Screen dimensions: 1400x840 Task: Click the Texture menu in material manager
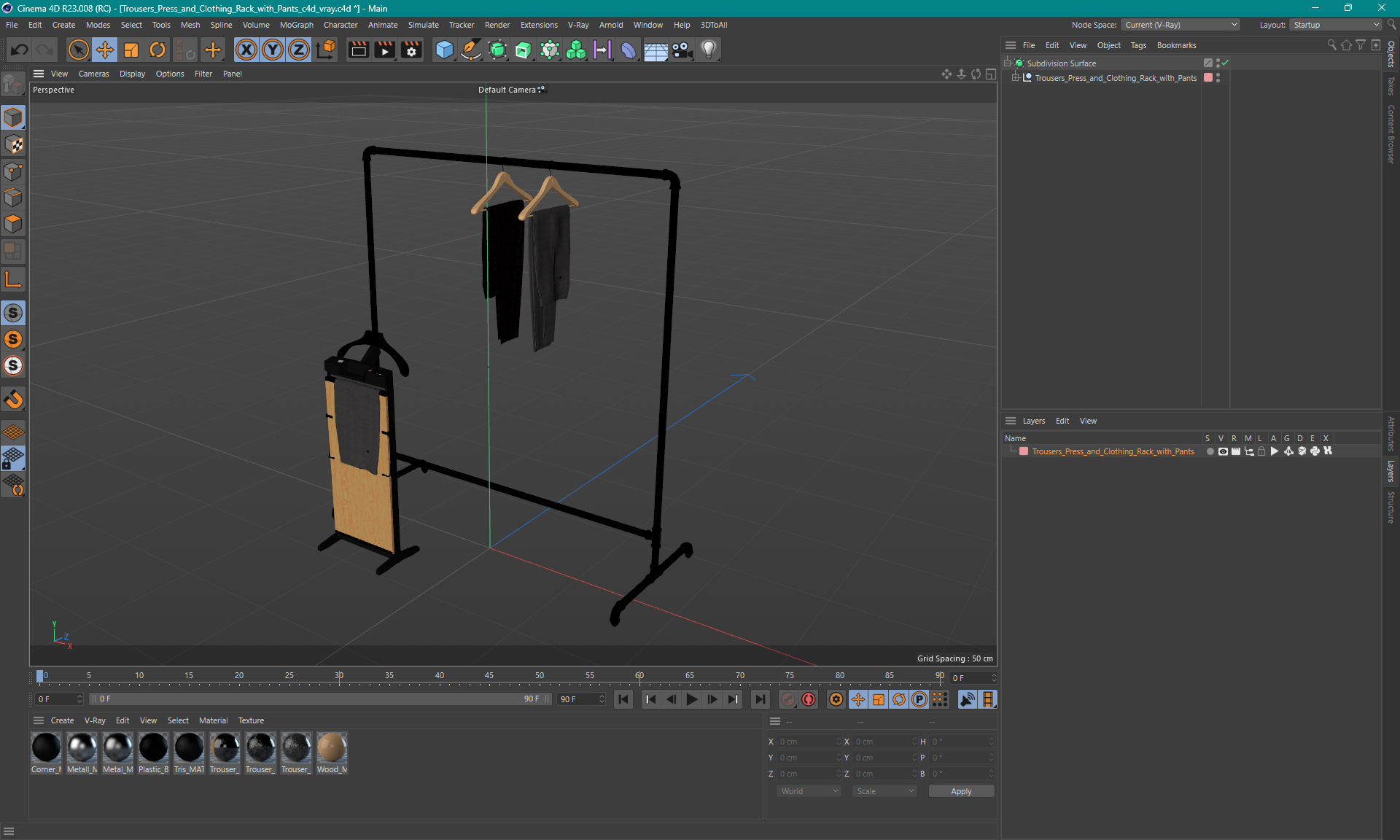251,720
